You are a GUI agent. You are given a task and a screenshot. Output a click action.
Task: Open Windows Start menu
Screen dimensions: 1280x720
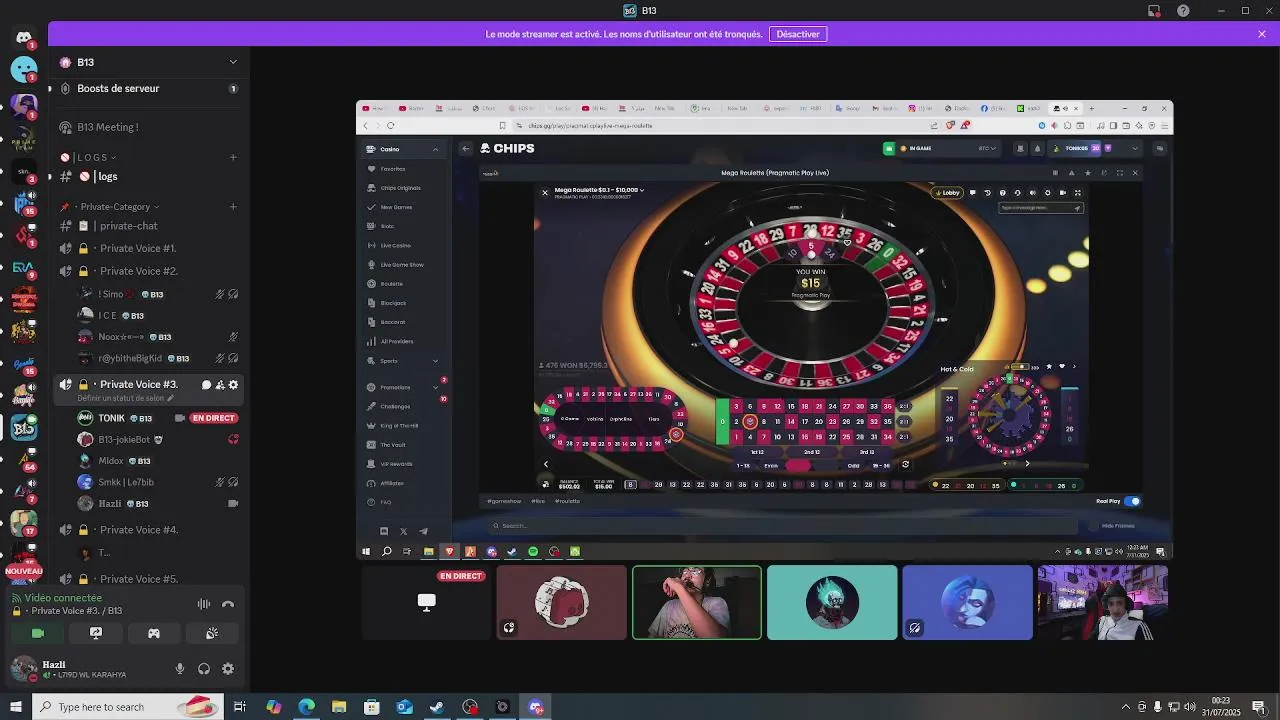pyautogui.click(x=15, y=707)
